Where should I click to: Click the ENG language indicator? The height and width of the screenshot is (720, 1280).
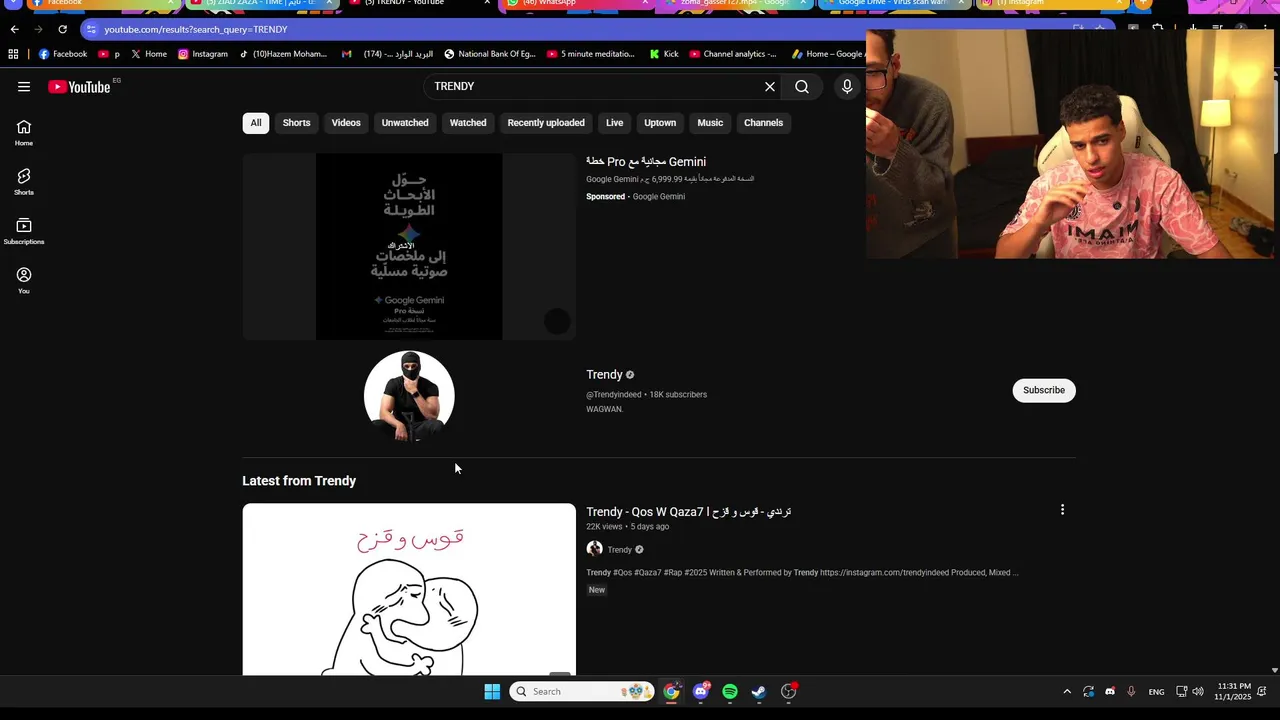1156,692
